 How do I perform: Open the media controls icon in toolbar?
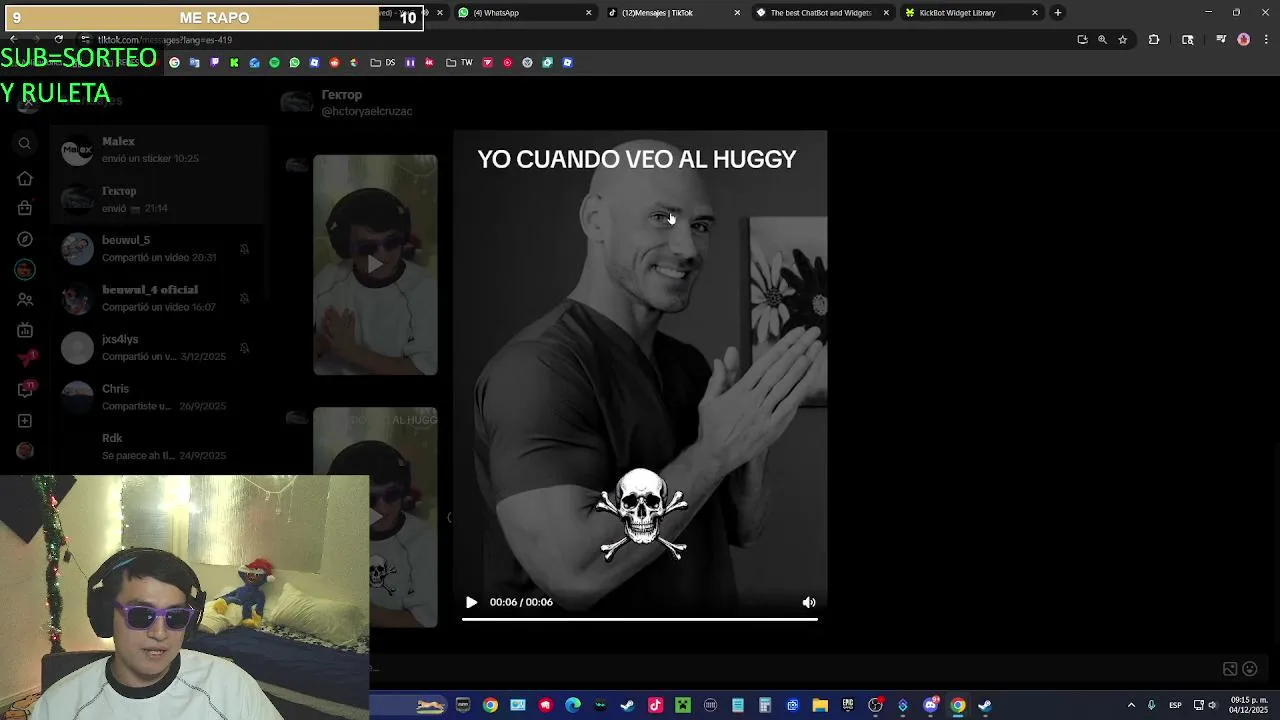[x=1221, y=40]
